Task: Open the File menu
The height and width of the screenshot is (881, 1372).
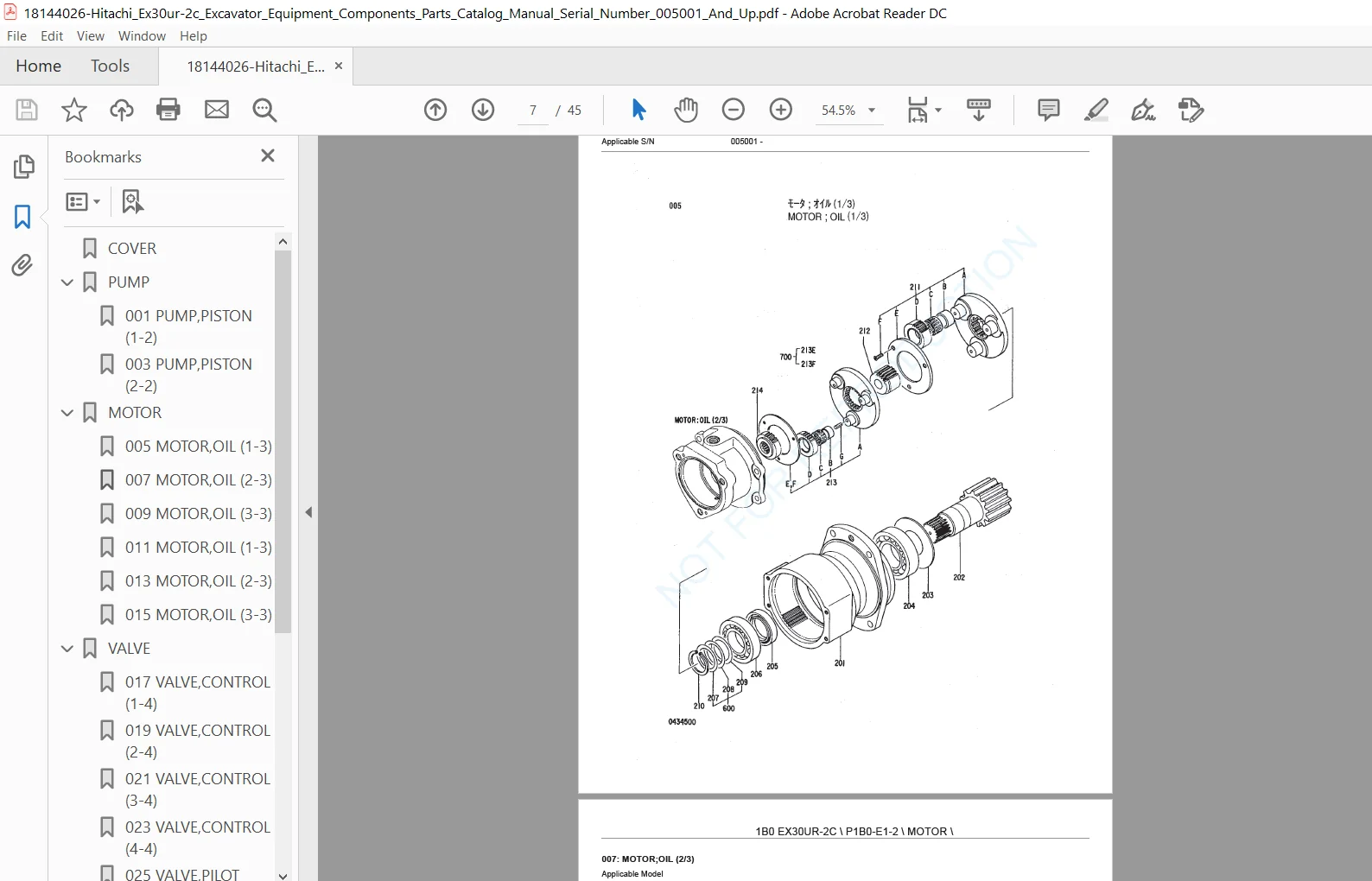Action: pyautogui.click(x=16, y=35)
